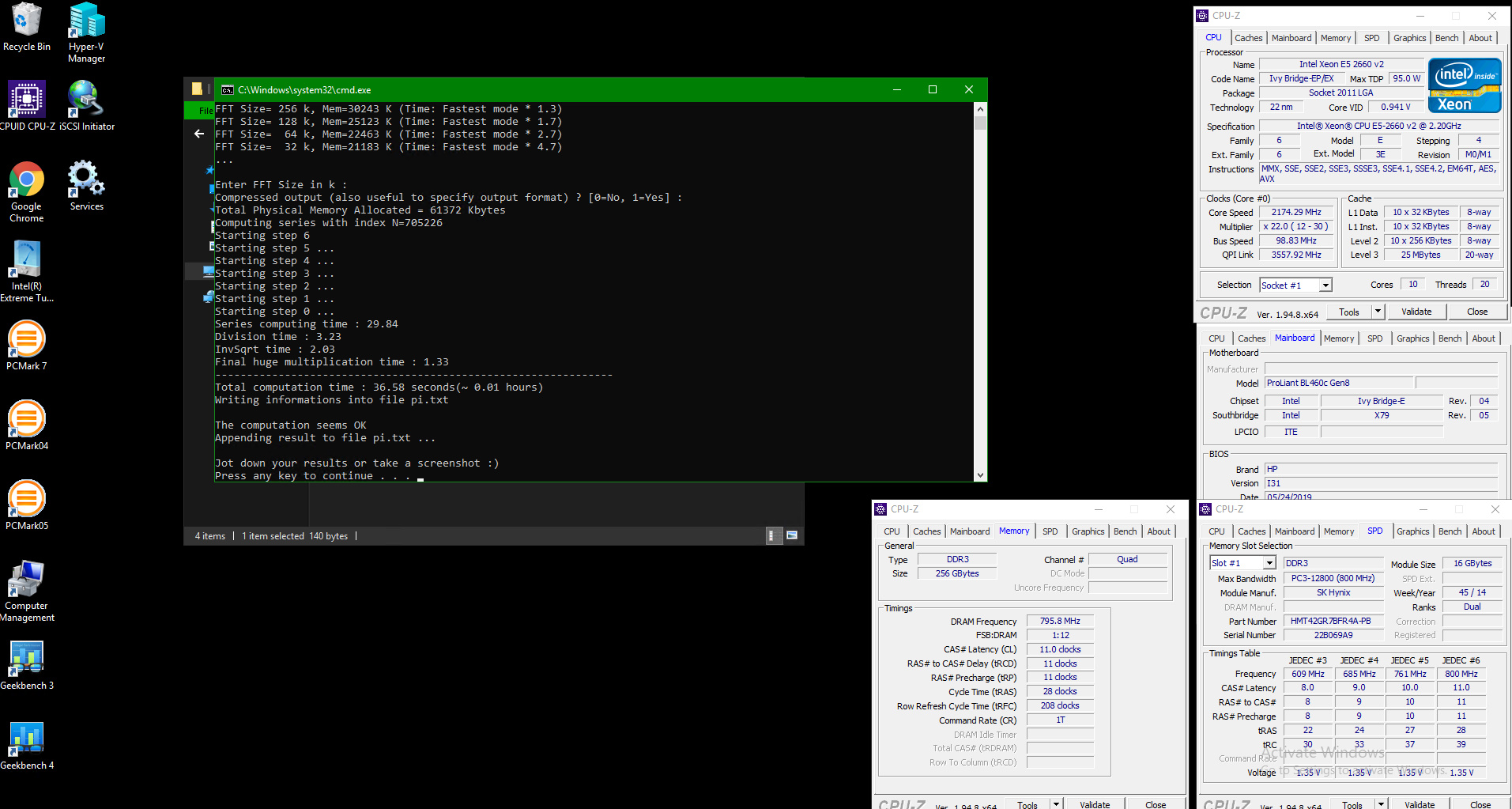This screenshot has height=809, width=1512.
Task: Open the Slot #1 memory slot dropdown
Action: (x=1242, y=563)
